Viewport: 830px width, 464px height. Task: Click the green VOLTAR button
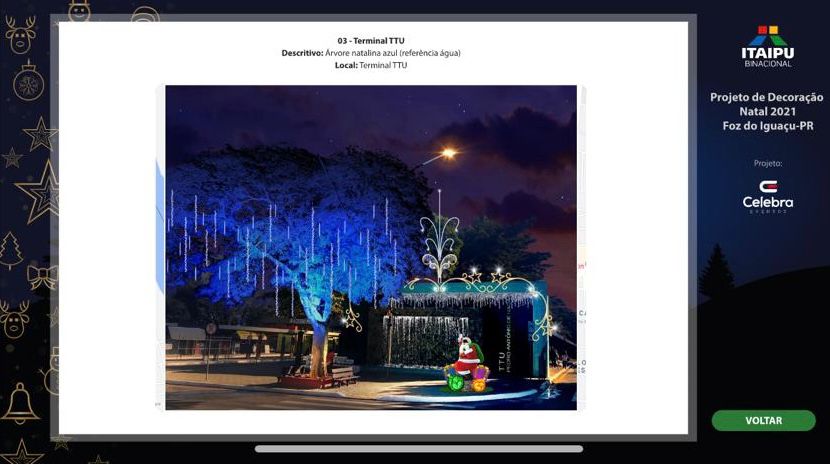(763, 421)
